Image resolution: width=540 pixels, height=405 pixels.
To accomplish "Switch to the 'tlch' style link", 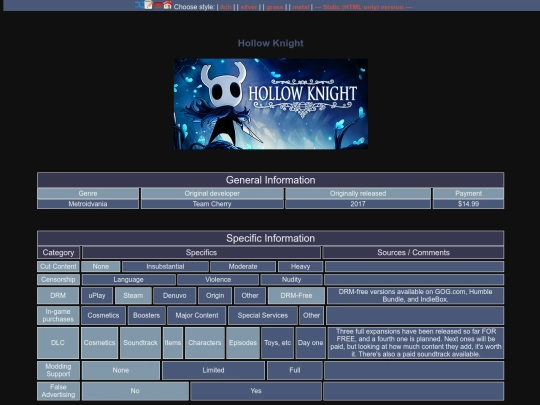I will coord(226,7).
